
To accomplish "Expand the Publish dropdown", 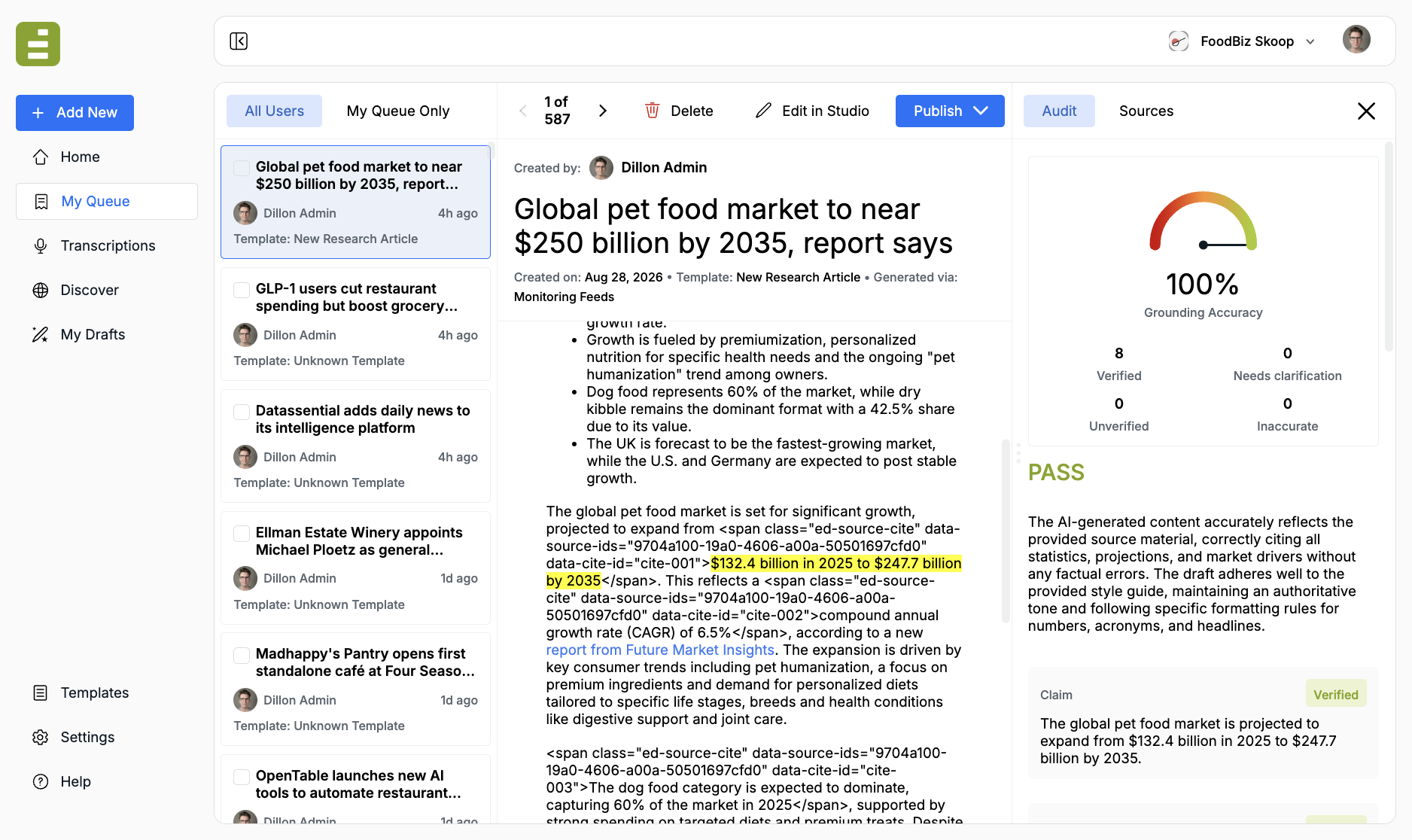I will 980,111.
